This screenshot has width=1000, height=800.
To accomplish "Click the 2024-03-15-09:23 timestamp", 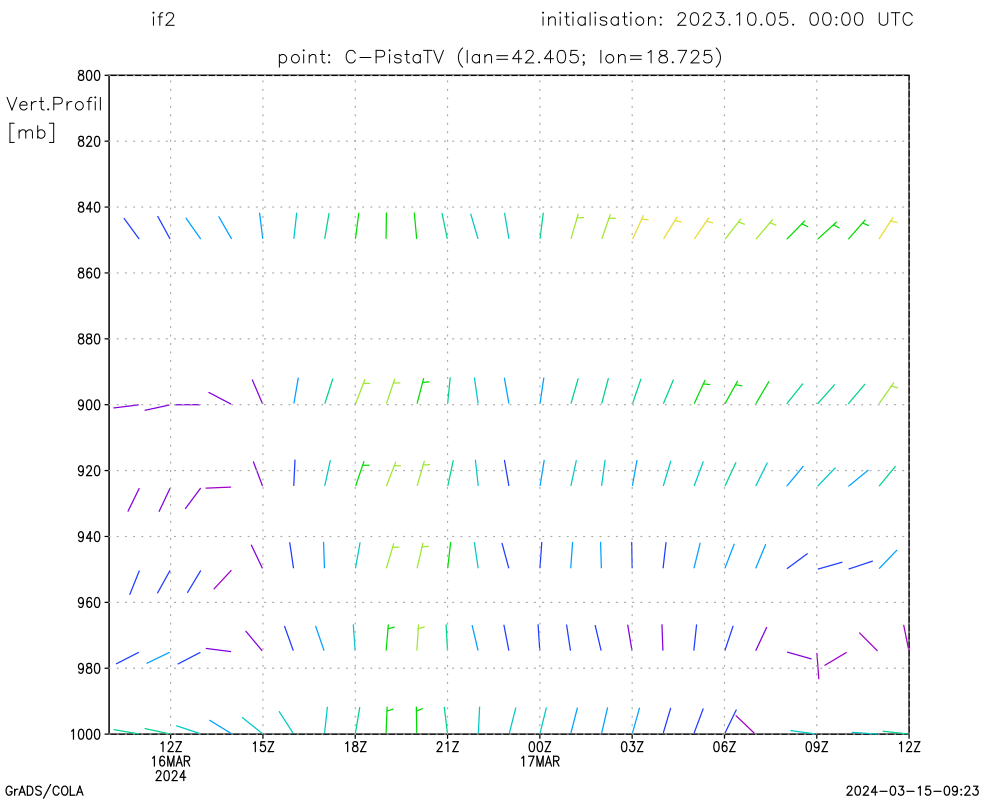I will point(912,791).
